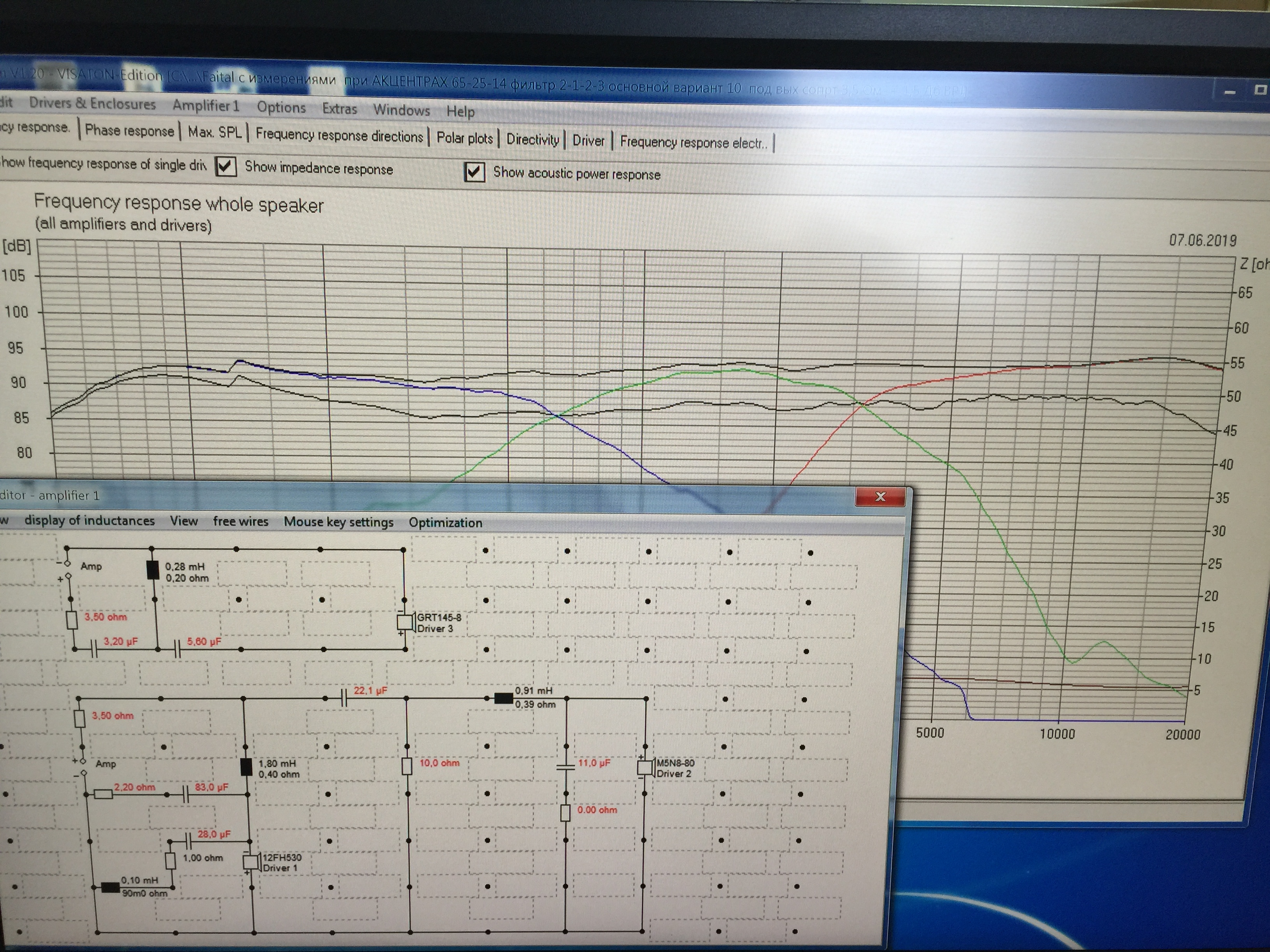Image resolution: width=1270 pixels, height=952 pixels.
Task: Click the GRT145-8 Driver 3 speaker symbol
Action: (x=405, y=622)
